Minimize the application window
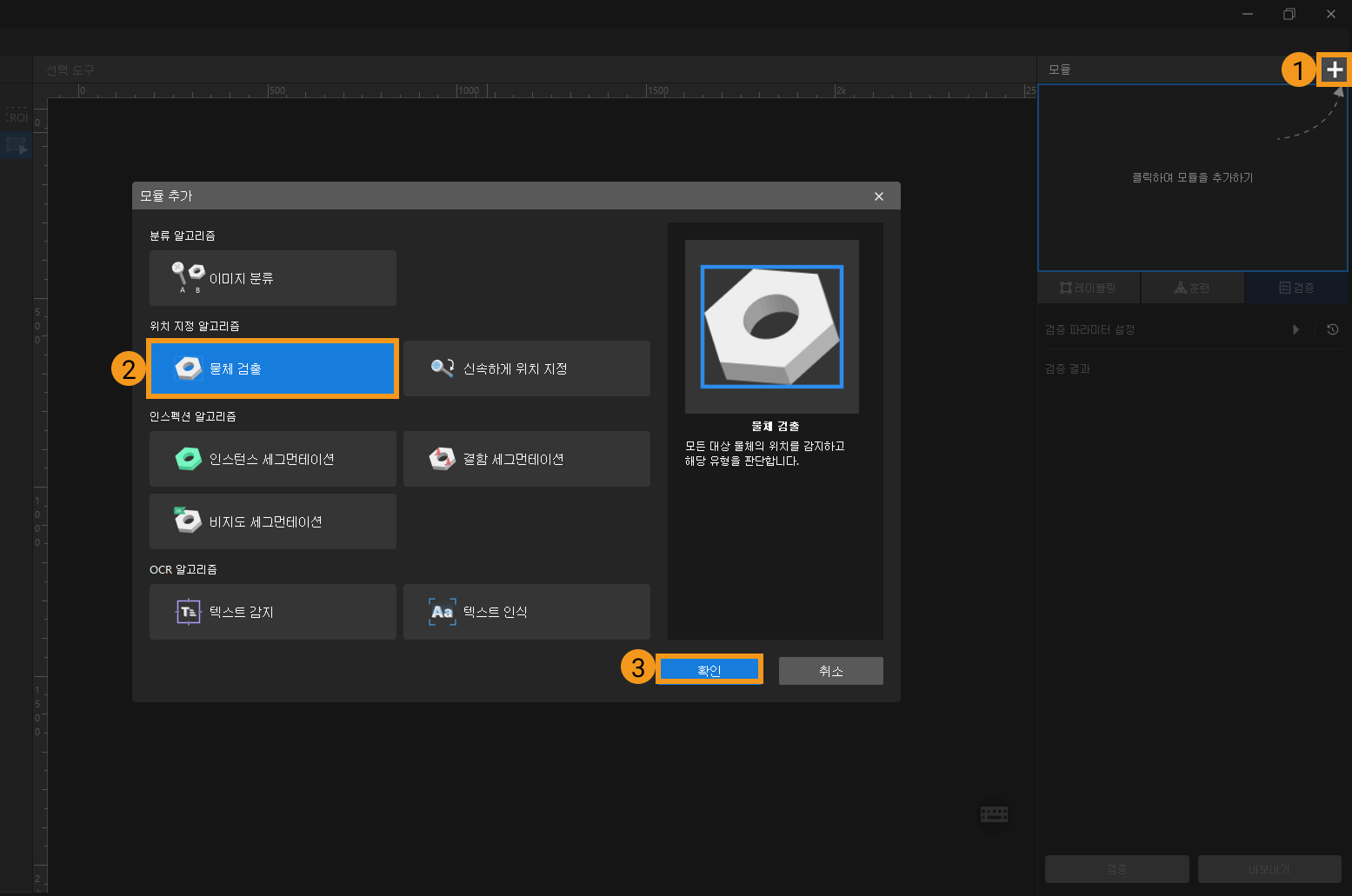1352x896 pixels. coord(1248,14)
